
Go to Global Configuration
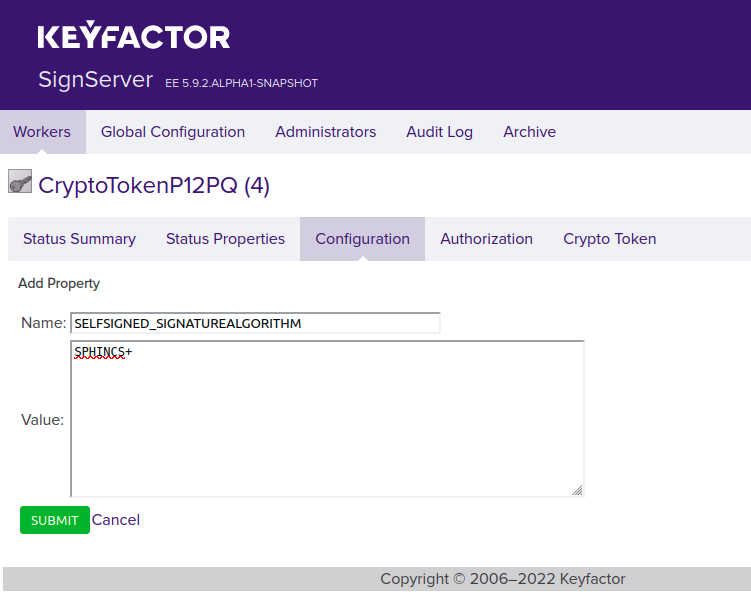tap(173, 132)
